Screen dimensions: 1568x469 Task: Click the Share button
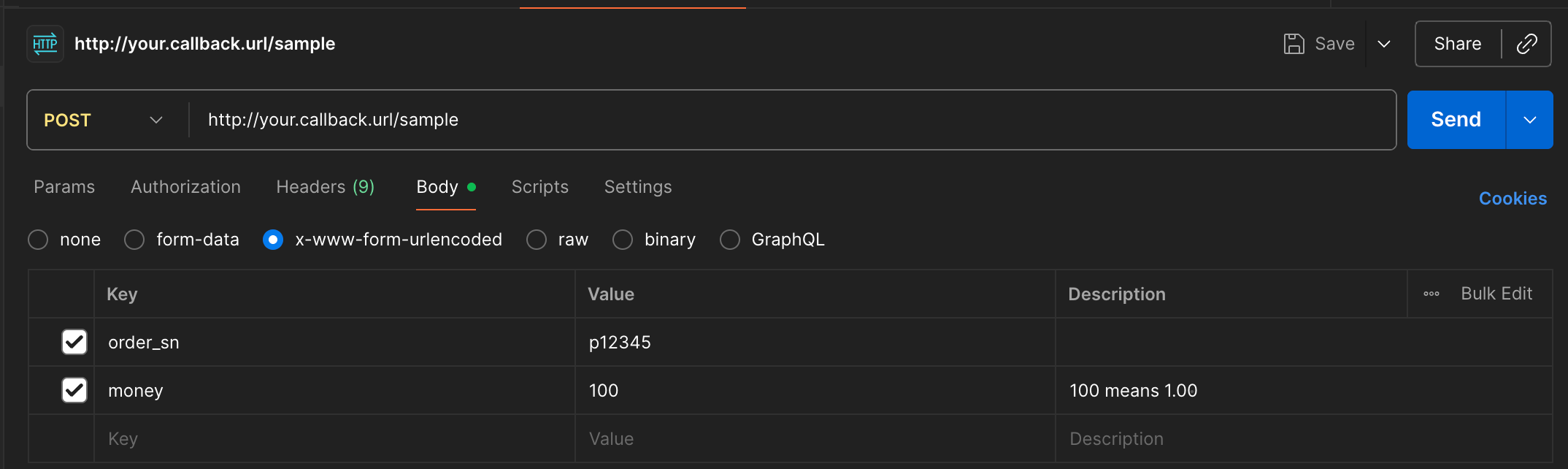coord(1457,44)
